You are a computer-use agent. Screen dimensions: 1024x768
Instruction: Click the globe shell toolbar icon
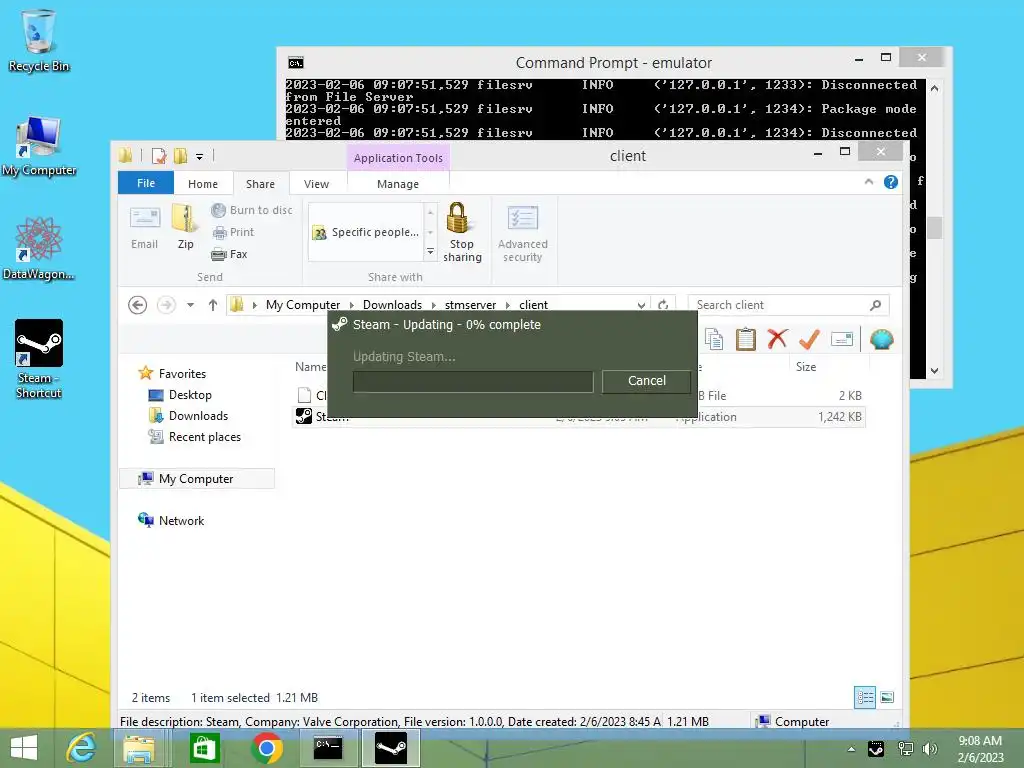click(x=881, y=340)
